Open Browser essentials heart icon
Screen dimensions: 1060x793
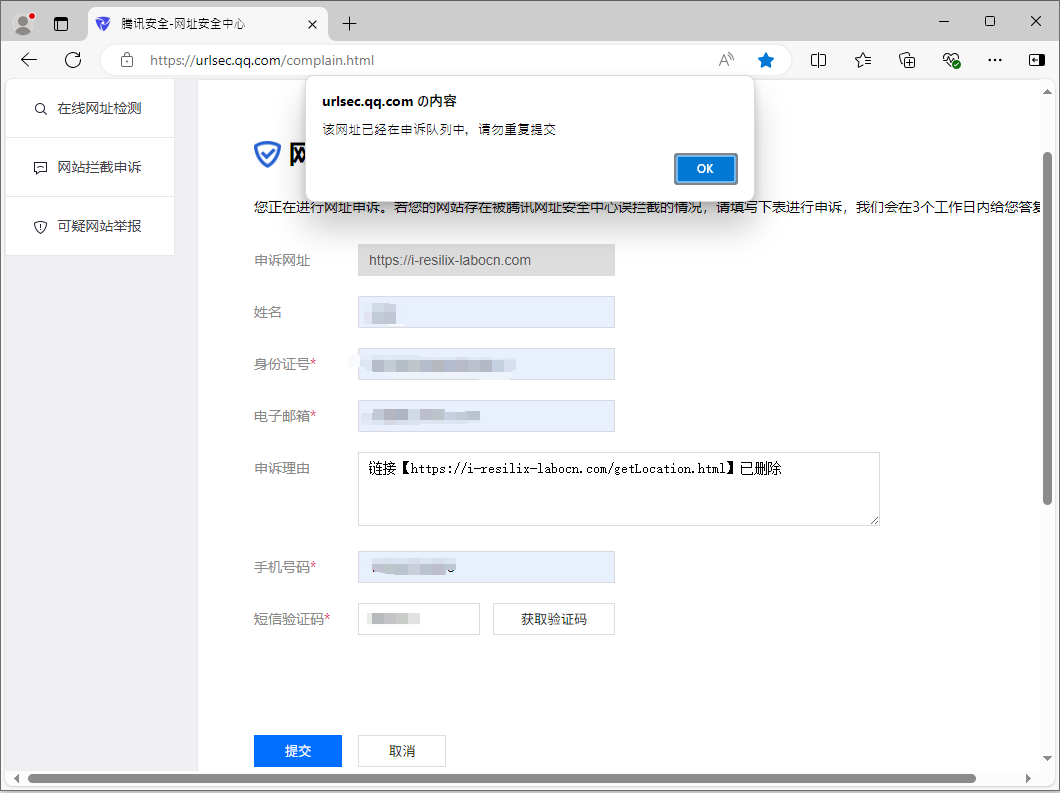pyautogui.click(x=951, y=60)
